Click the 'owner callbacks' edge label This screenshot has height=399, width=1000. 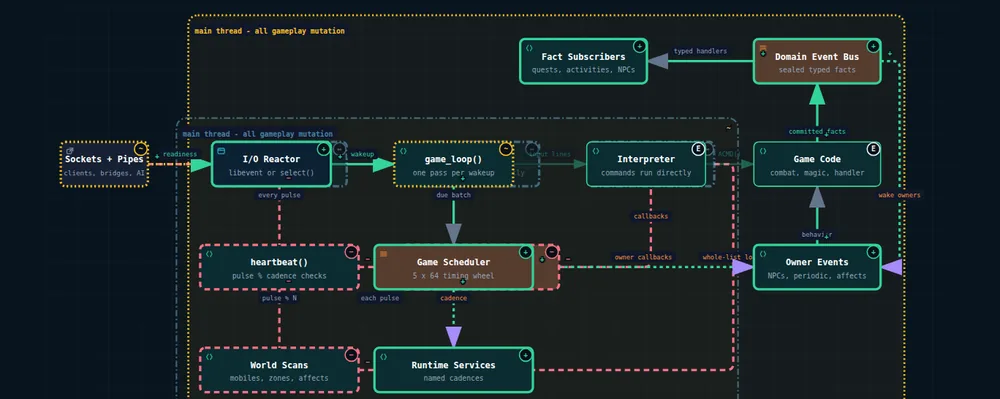click(643, 257)
